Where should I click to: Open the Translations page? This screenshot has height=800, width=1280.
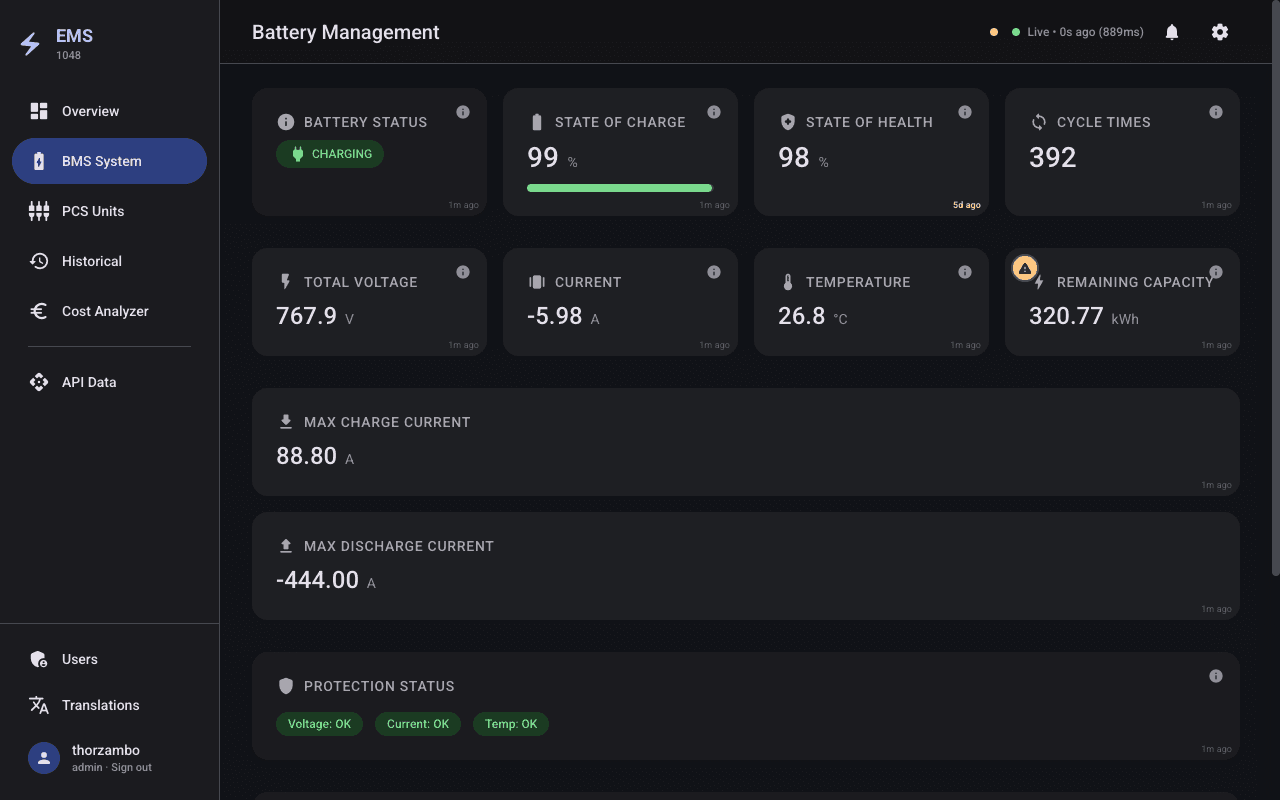(100, 705)
